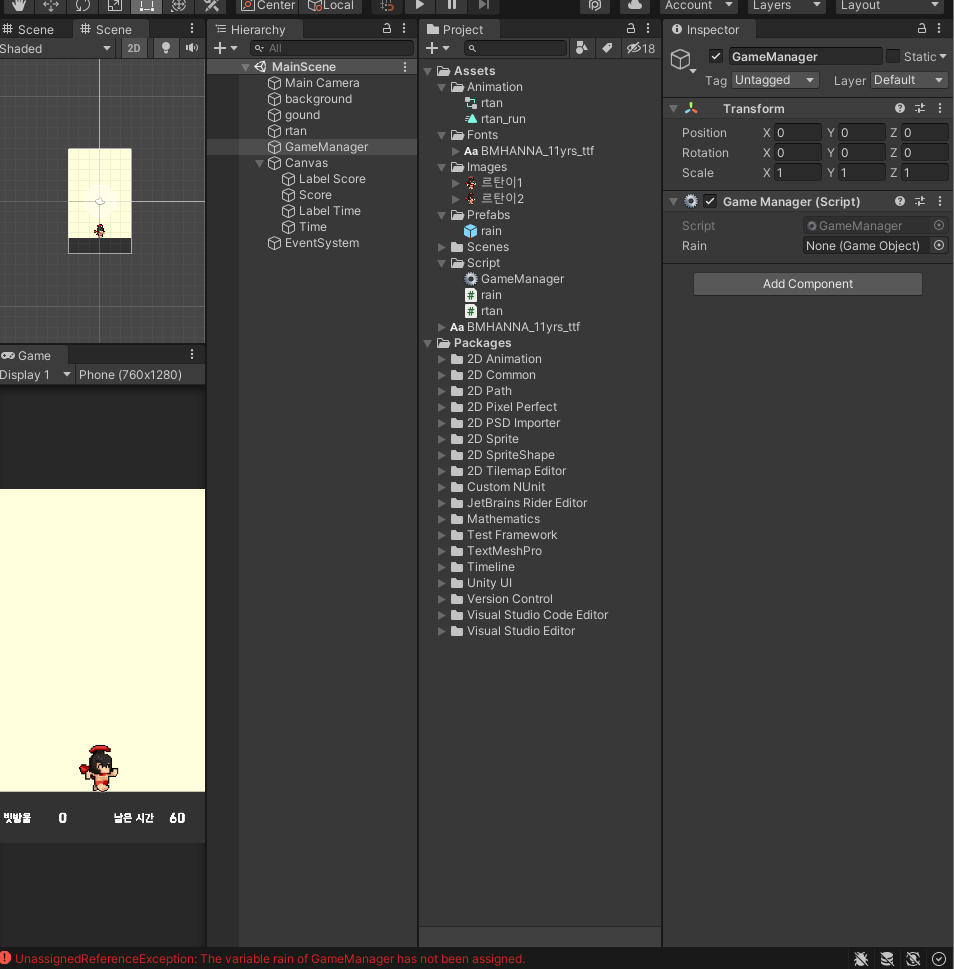Open the Project create plus button

pos(437,48)
